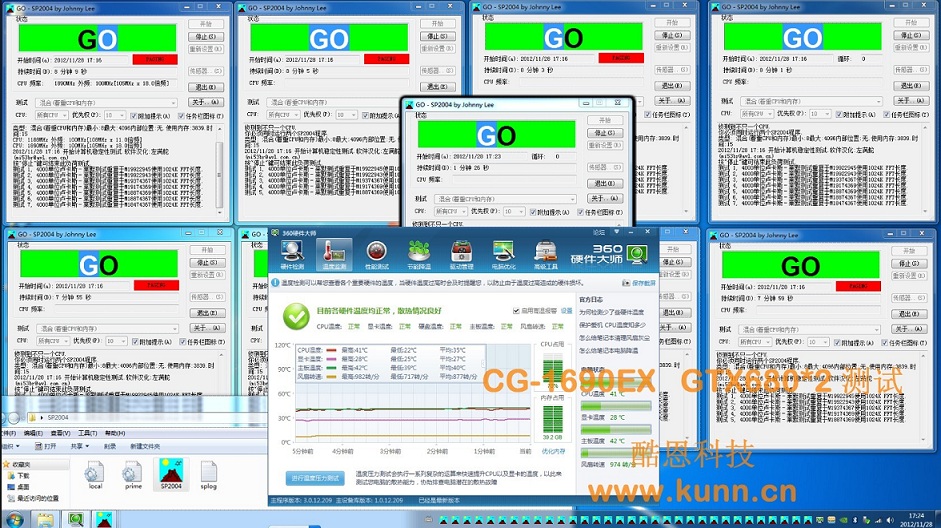Open 360硬件大师 title-bar menu arrow
941x528 pixels.
pos(616,232)
